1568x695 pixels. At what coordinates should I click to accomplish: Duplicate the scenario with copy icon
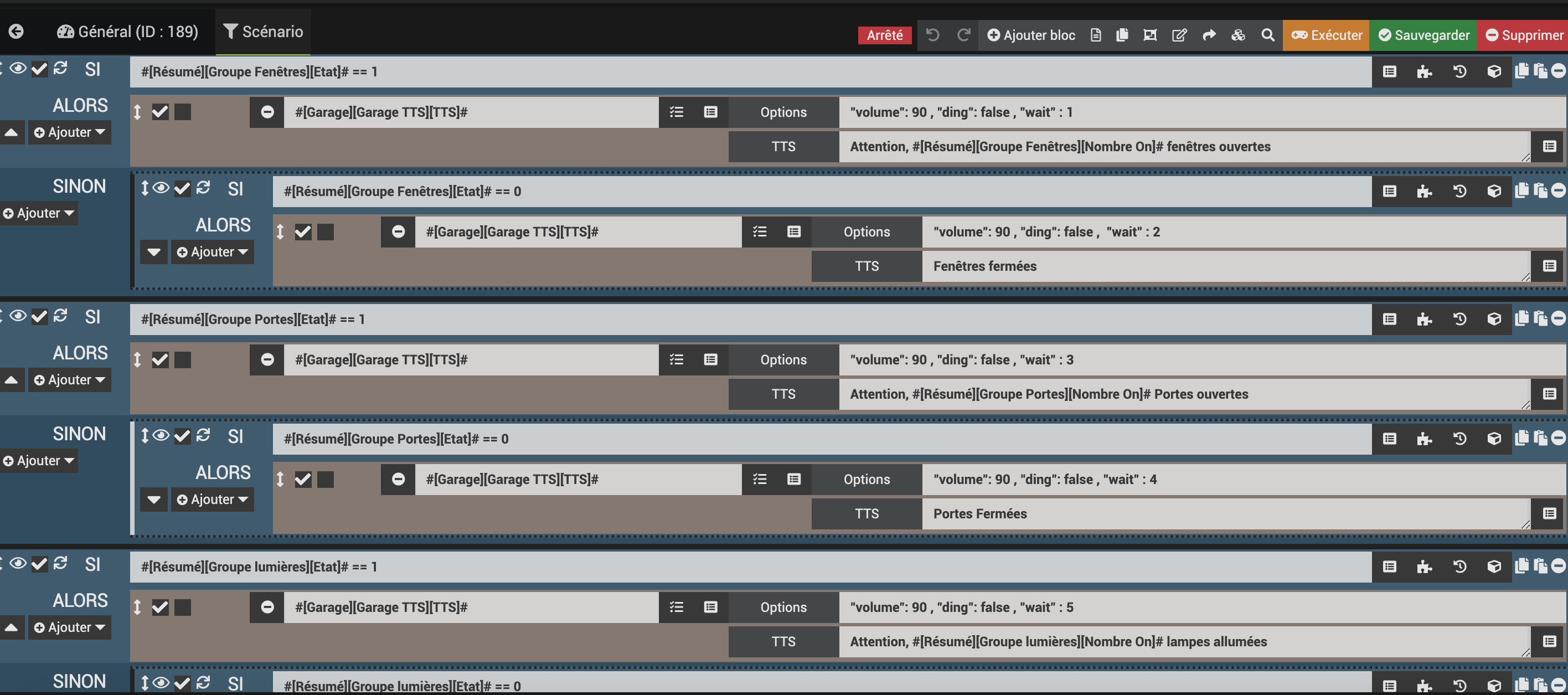pos(1122,35)
